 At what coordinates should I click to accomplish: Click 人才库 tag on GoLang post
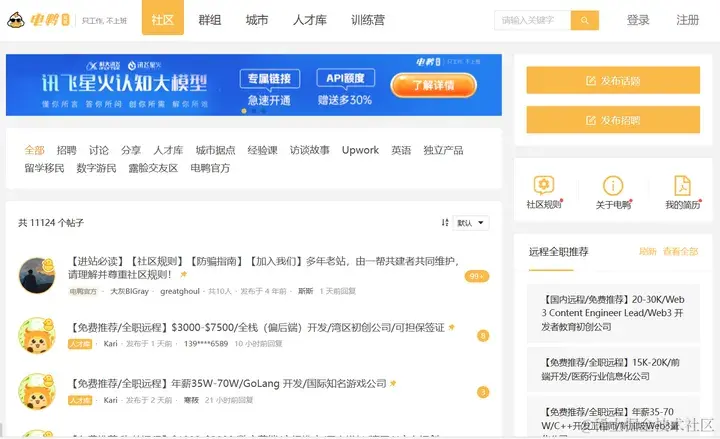80,400
